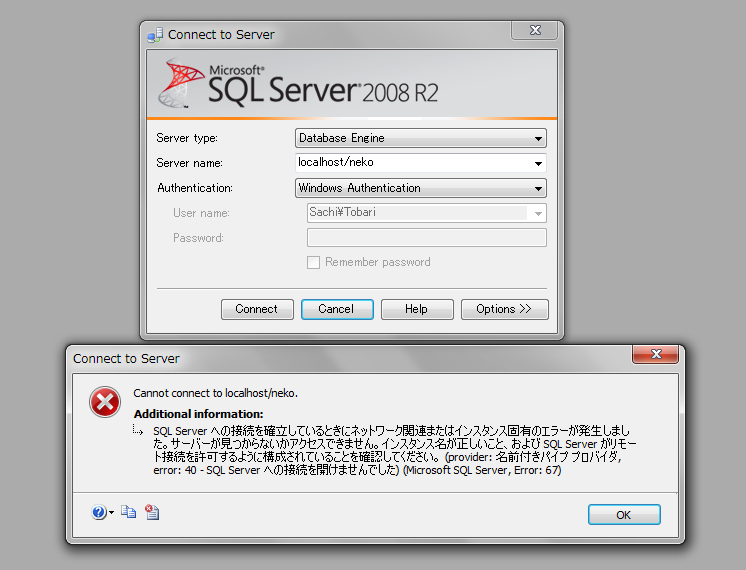Viewport: 746px width, 570px height.
Task: Click the help question mark icon in error dialog
Action: pyautogui.click(x=98, y=512)
